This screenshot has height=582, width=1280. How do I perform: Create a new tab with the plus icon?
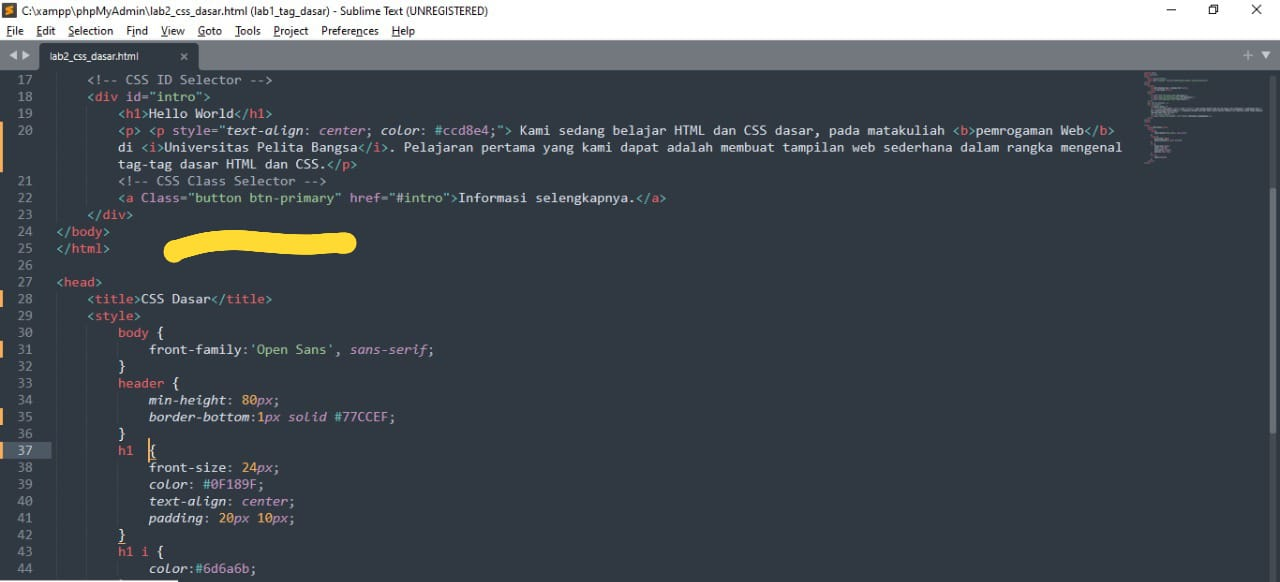pyautogui.click(x=1247, y=55)
